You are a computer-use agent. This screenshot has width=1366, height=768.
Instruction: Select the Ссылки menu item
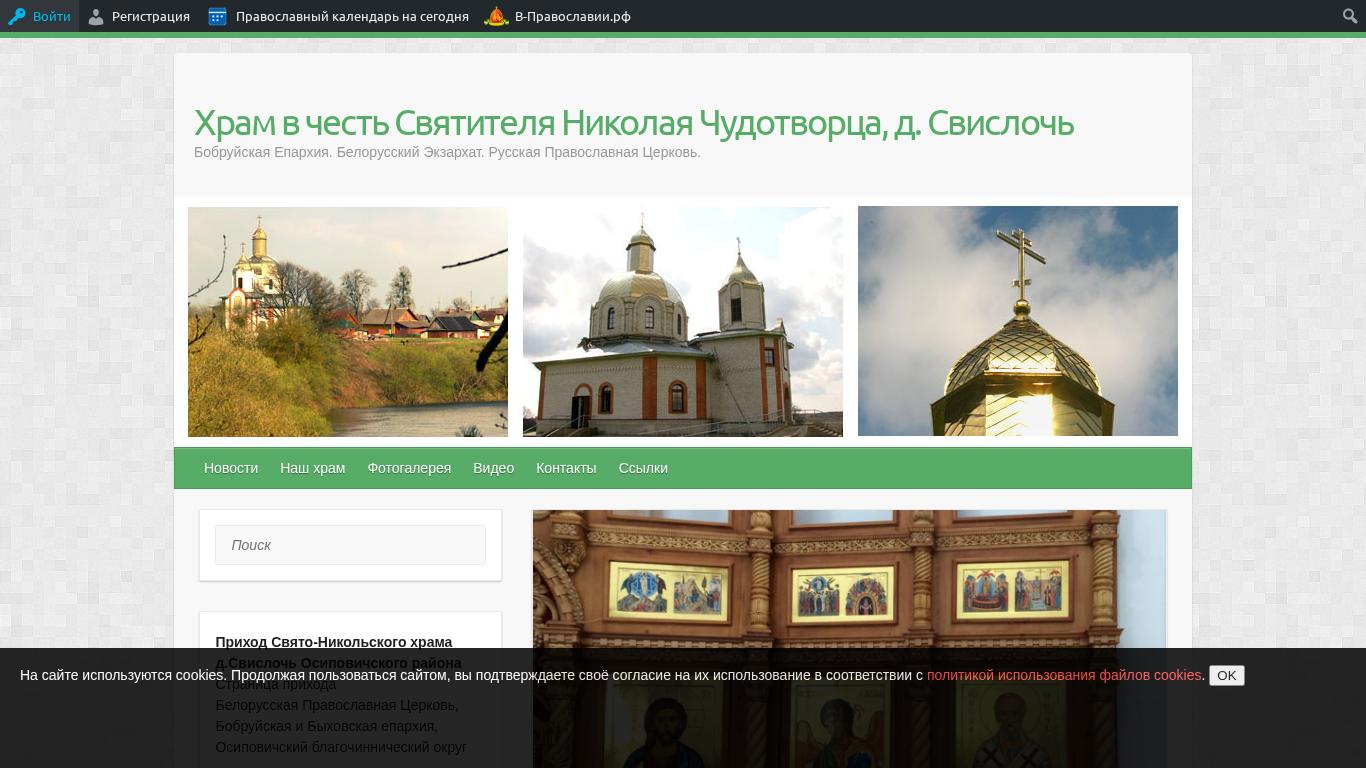643,468
